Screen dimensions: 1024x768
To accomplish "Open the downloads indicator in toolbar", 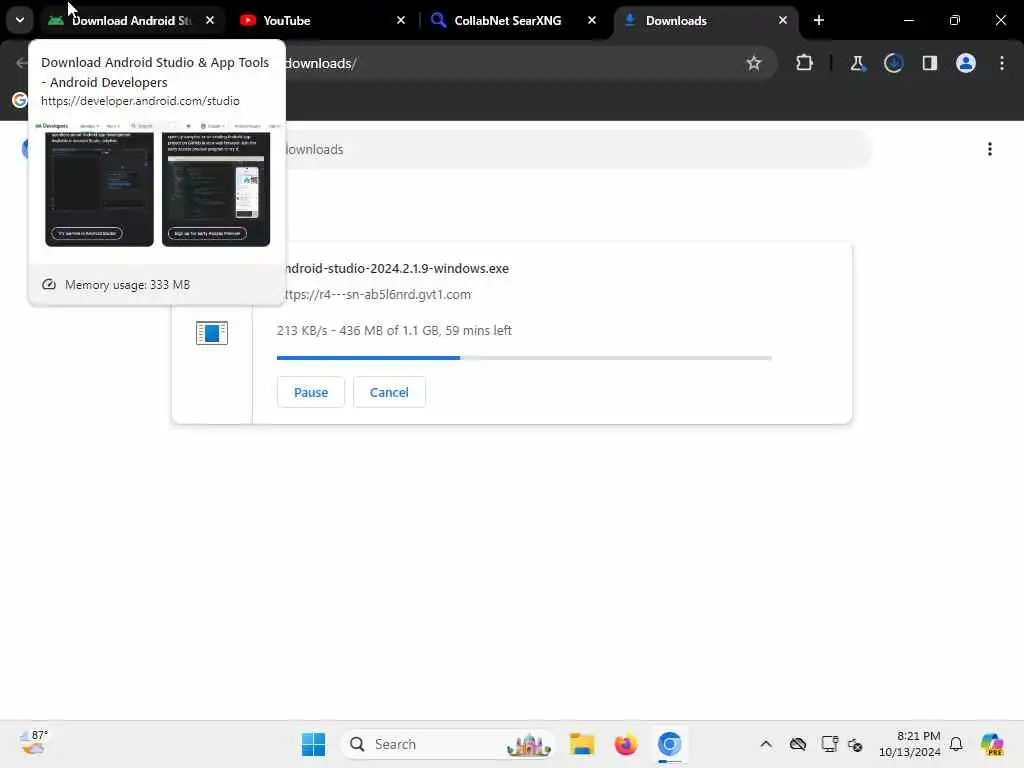I will tap(893, 63).
